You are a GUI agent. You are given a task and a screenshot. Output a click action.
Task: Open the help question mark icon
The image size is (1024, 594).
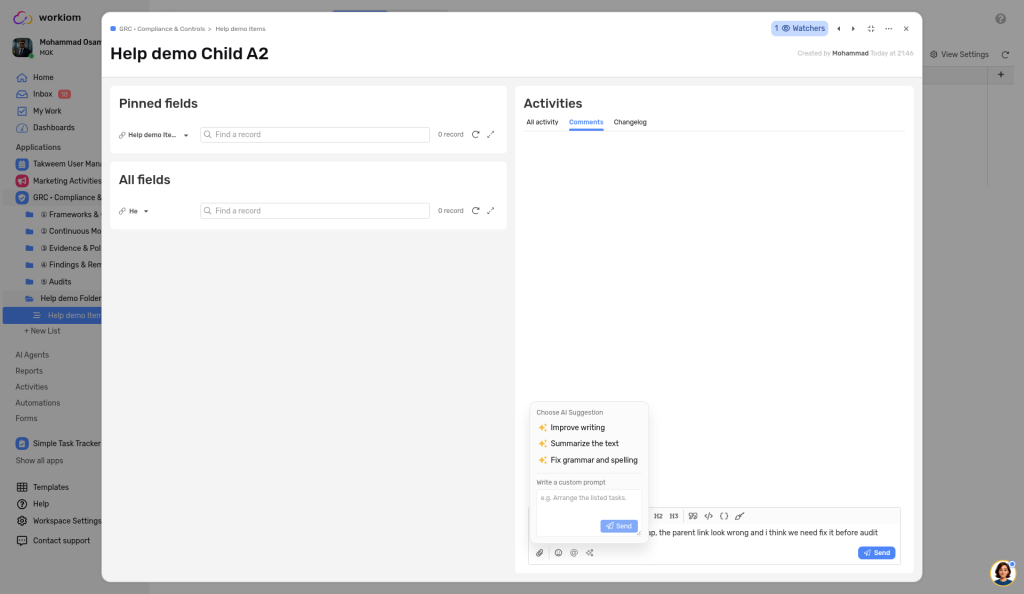click(1000, 19)
